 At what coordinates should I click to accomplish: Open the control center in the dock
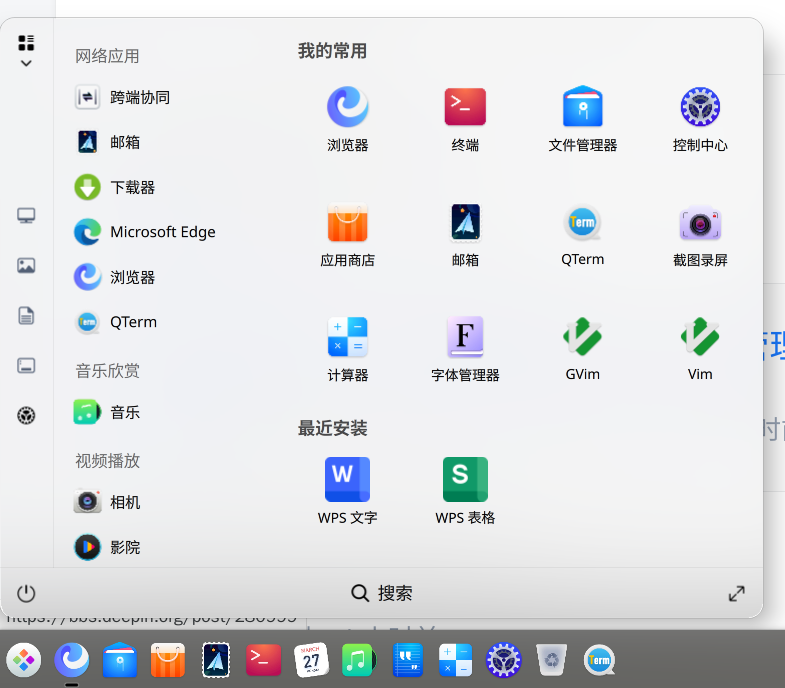point(503,660)
